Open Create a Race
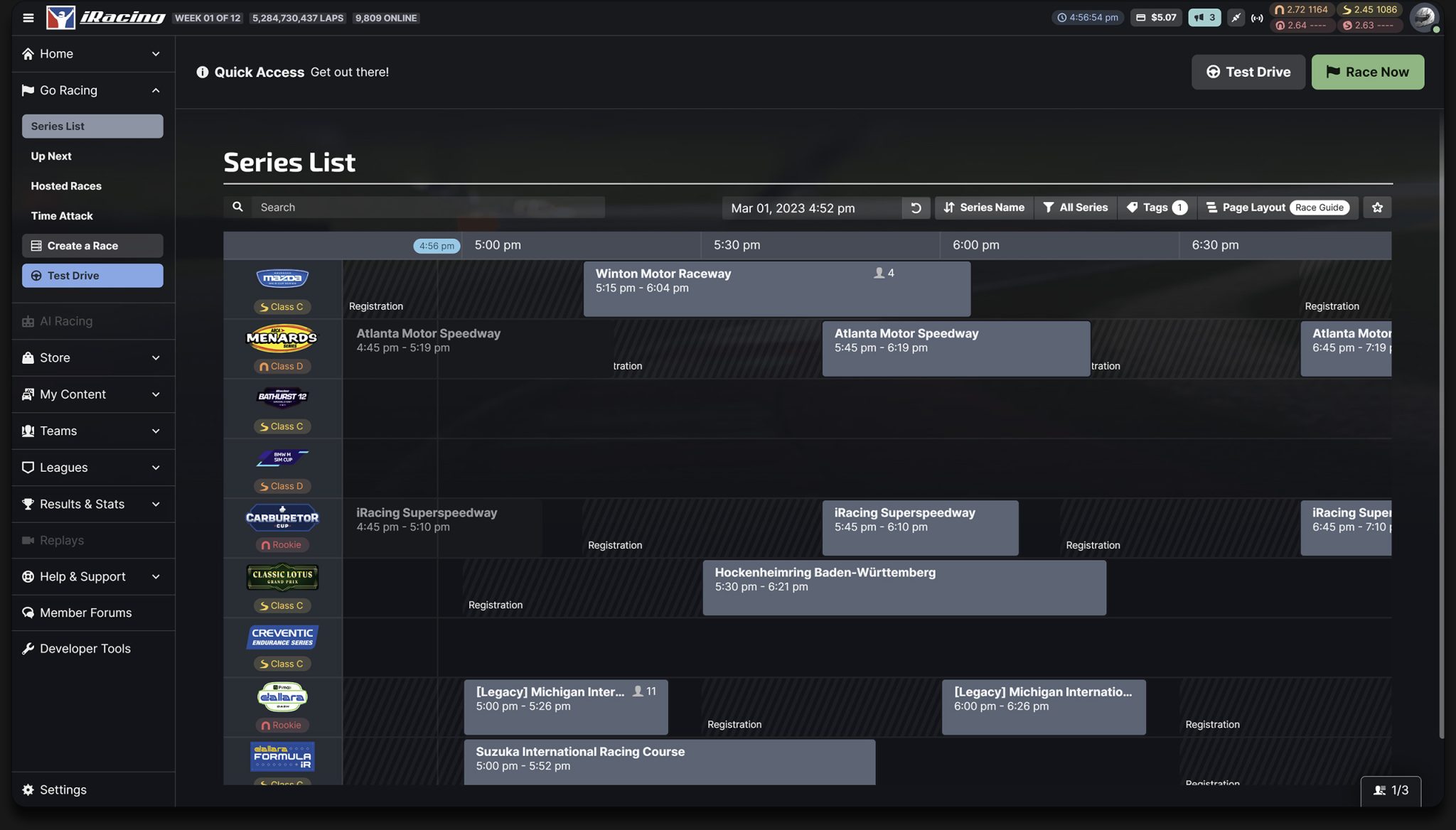 pyautogui.click(x=92, y=245)
